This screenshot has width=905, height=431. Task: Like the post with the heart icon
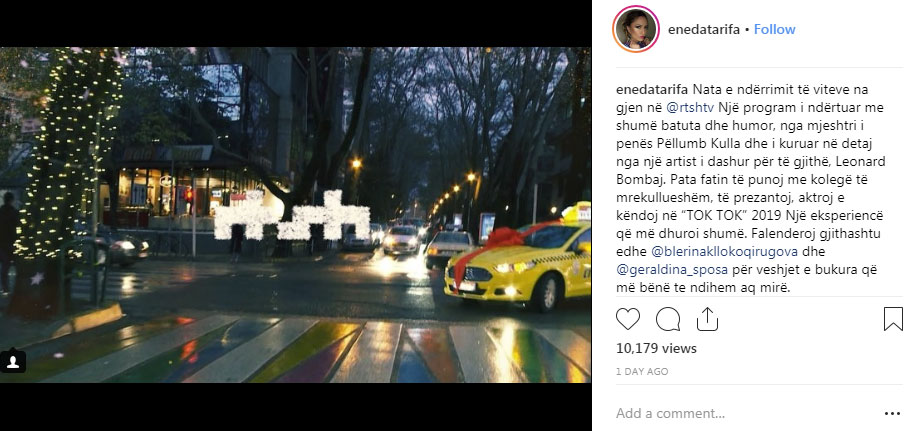[x=628, y=319]
